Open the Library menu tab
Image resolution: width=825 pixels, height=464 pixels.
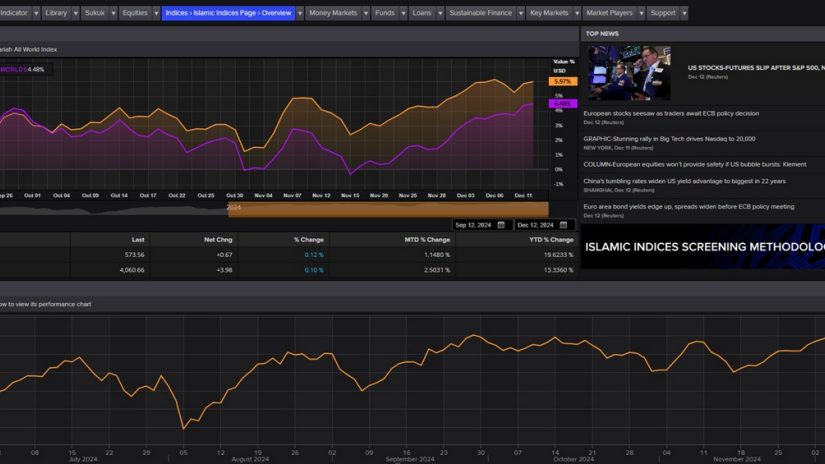(56, 13)
